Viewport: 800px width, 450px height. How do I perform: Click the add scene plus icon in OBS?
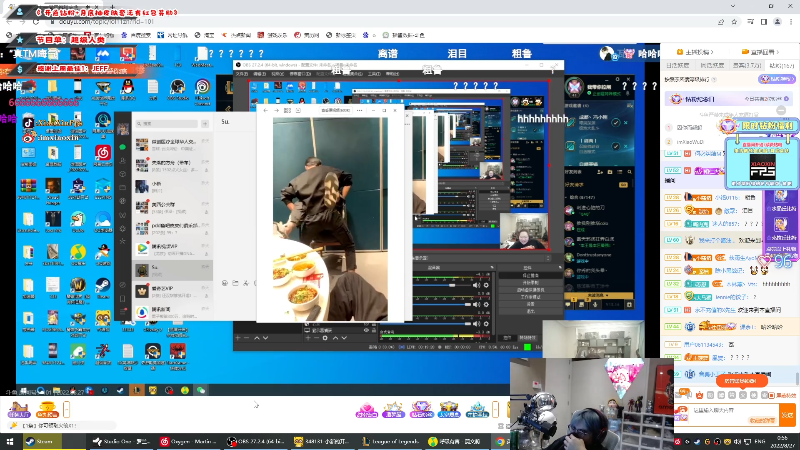(238, 338)
